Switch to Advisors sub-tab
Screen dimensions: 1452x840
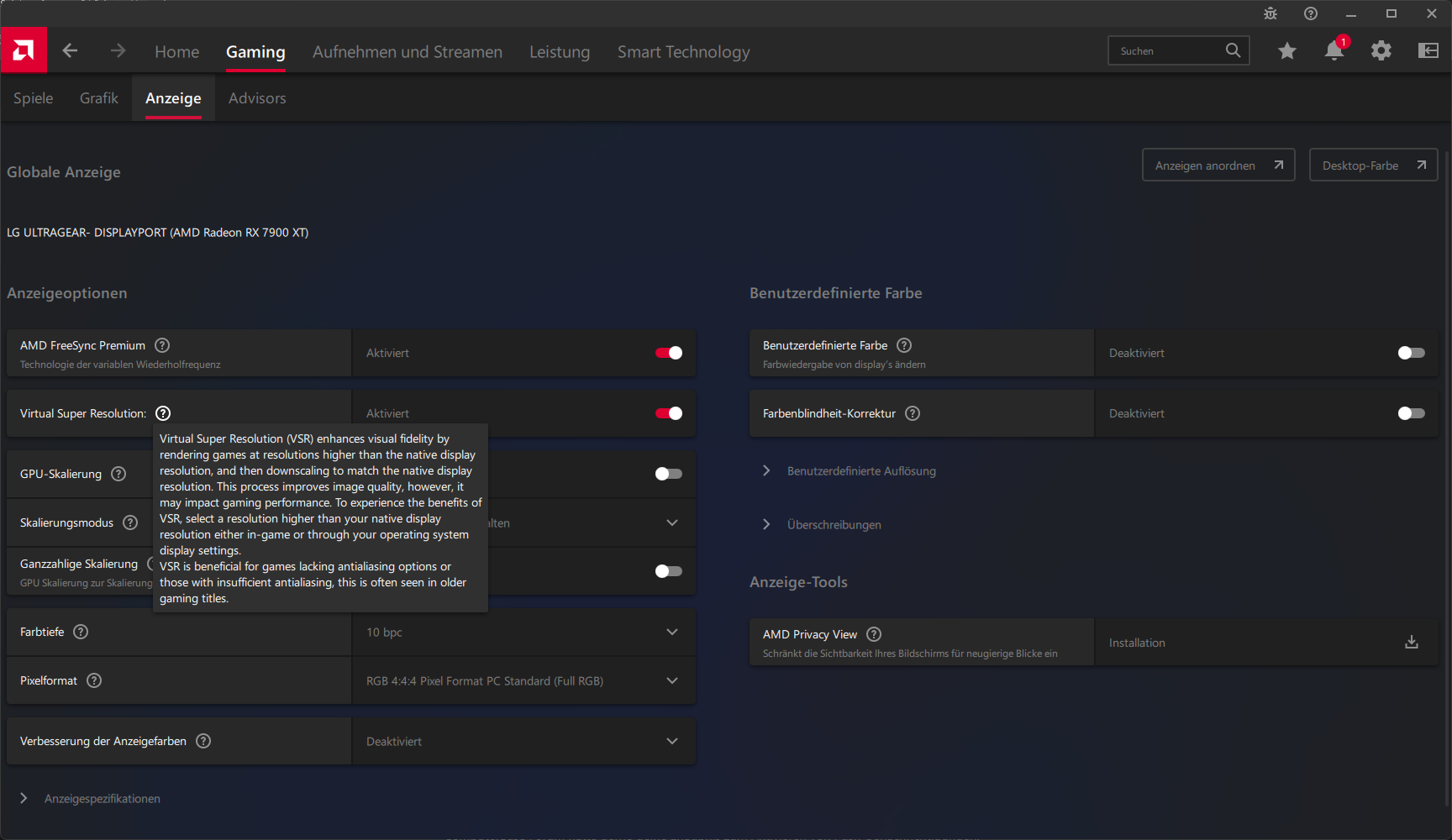[257, 98]
